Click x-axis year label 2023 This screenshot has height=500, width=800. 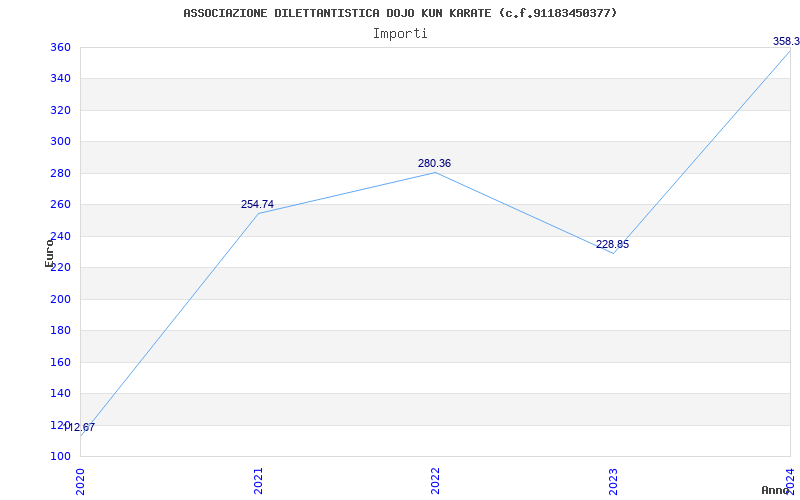pyautogui.click(x=613, y=481)
